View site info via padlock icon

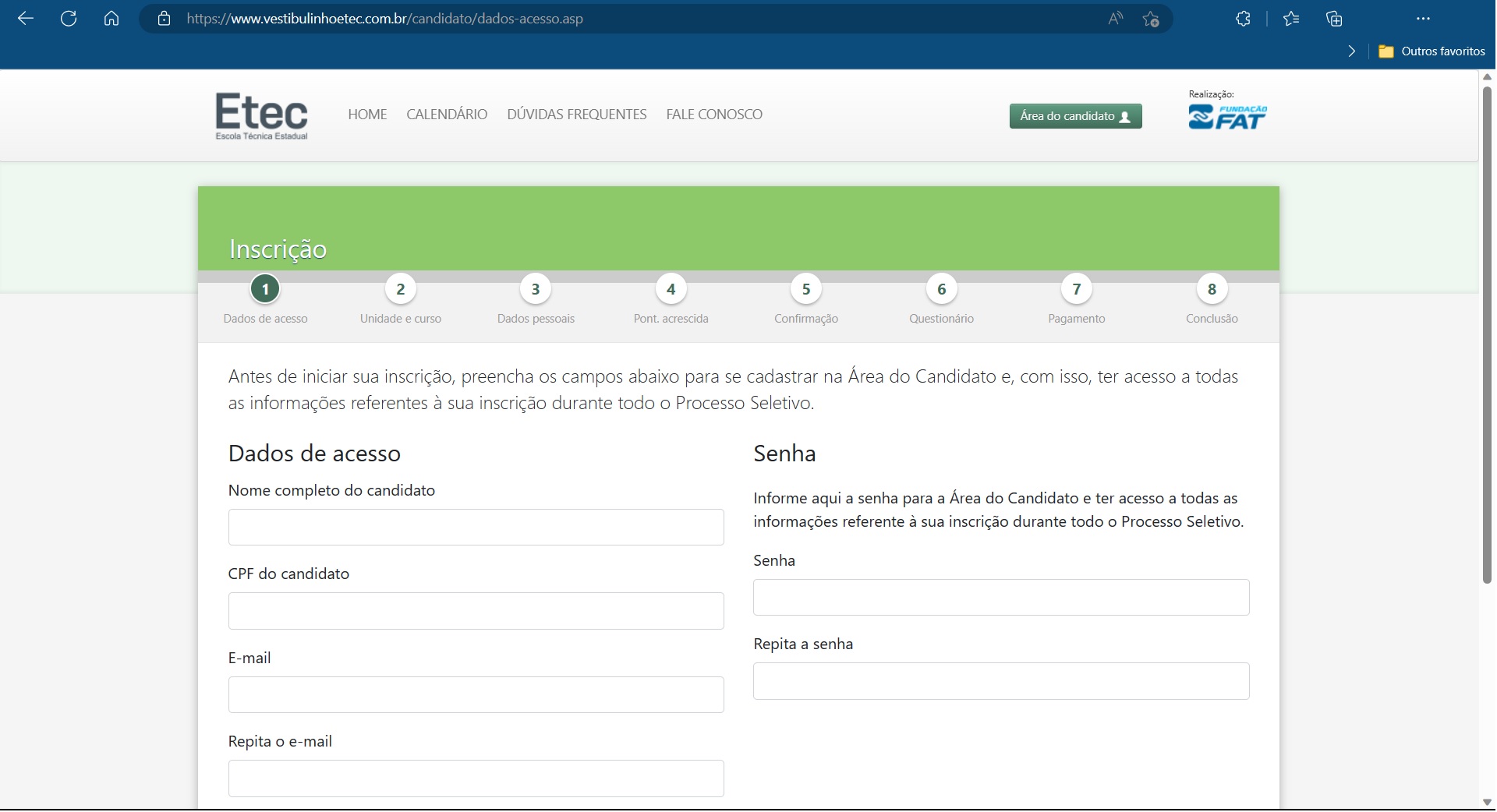[164, 19]
